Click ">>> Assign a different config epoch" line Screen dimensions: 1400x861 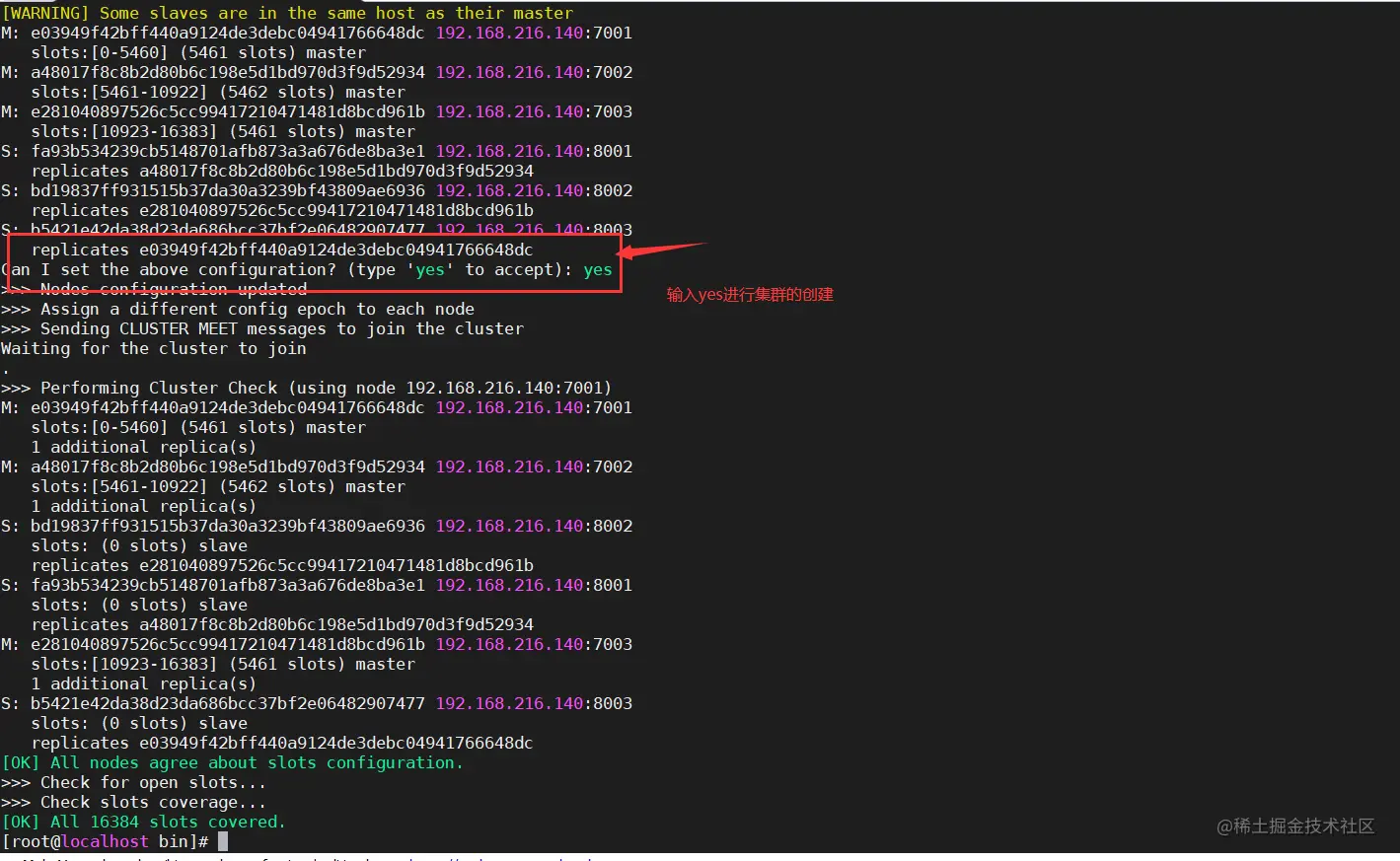[x=238, y=309]
